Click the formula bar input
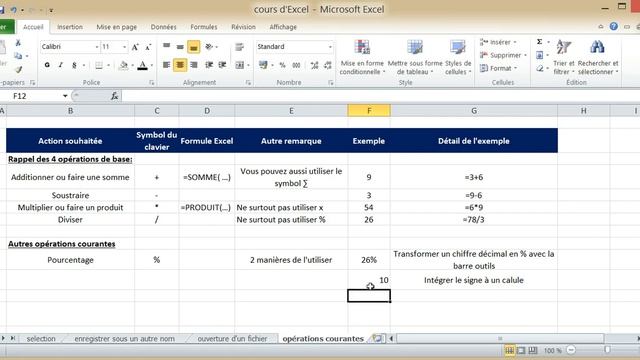This screenshot has width=640, height=360. click(x=380, y=96)
